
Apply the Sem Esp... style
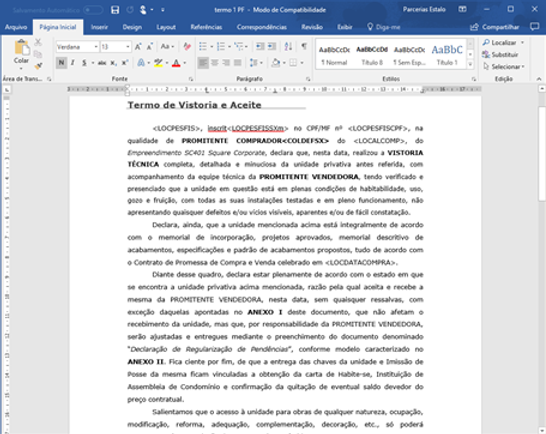click(410, 55)
